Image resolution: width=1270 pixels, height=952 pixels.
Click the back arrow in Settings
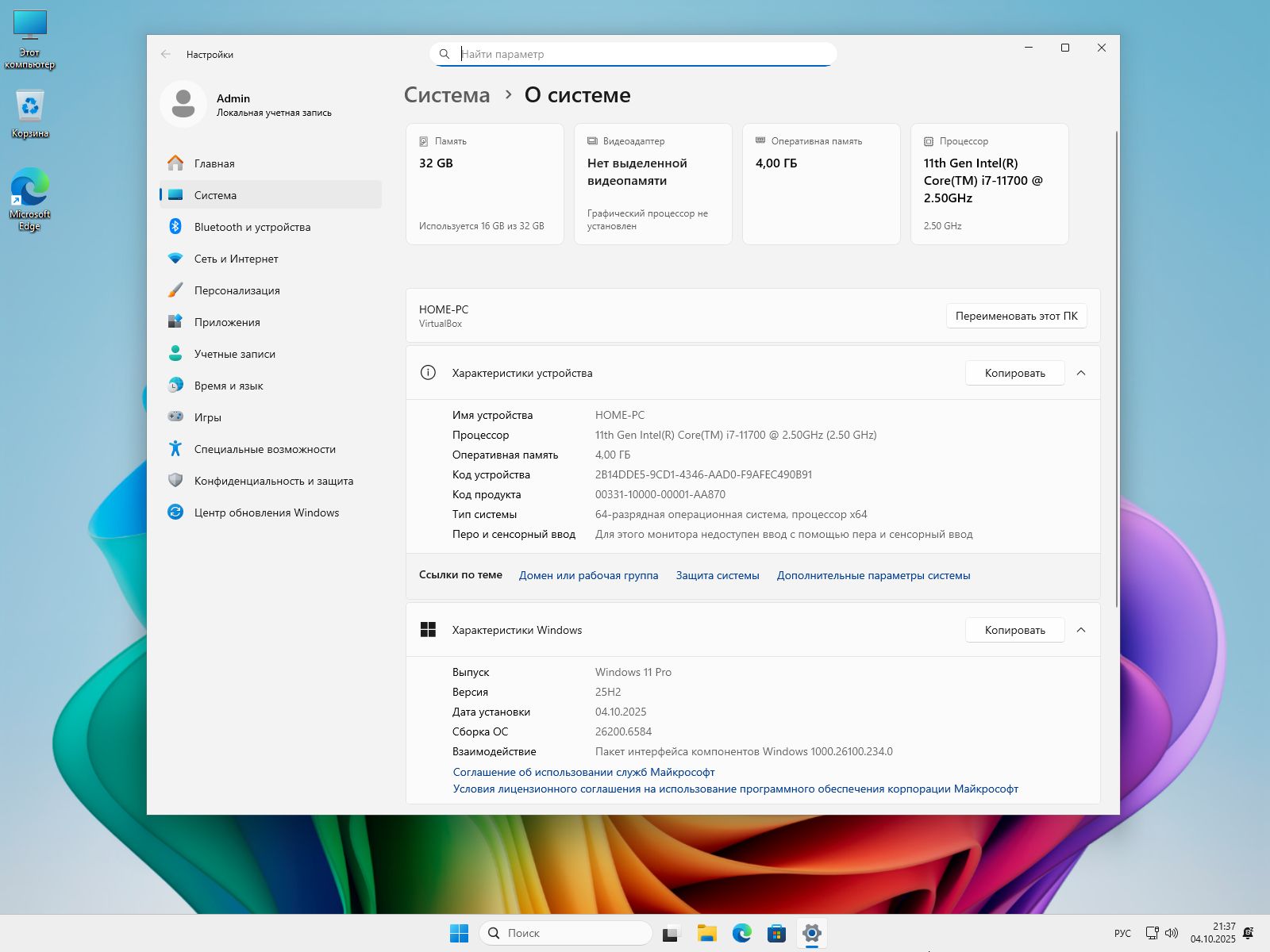[x=165, y=54]
